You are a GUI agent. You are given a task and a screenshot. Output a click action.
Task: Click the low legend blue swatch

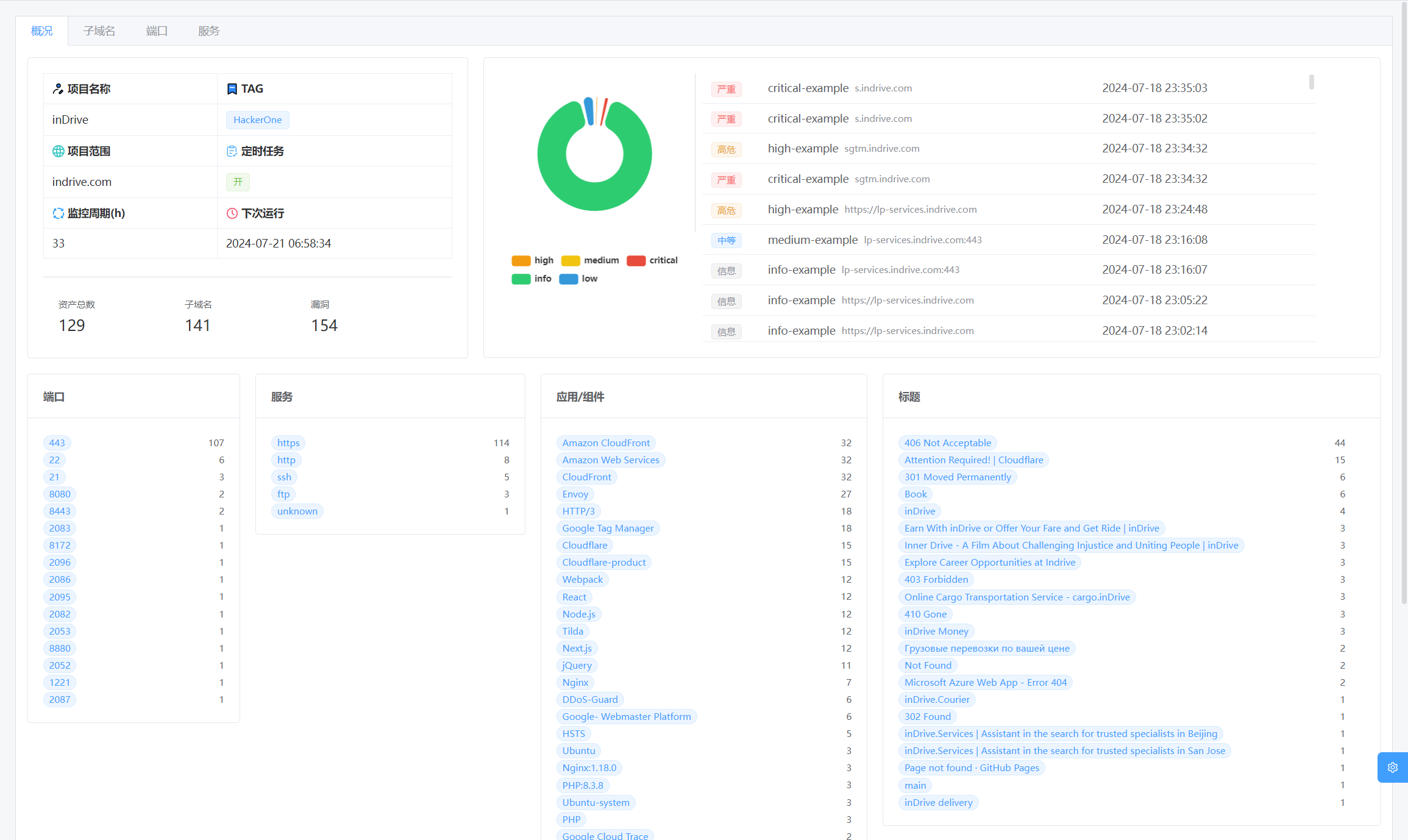tap(568, 279)
